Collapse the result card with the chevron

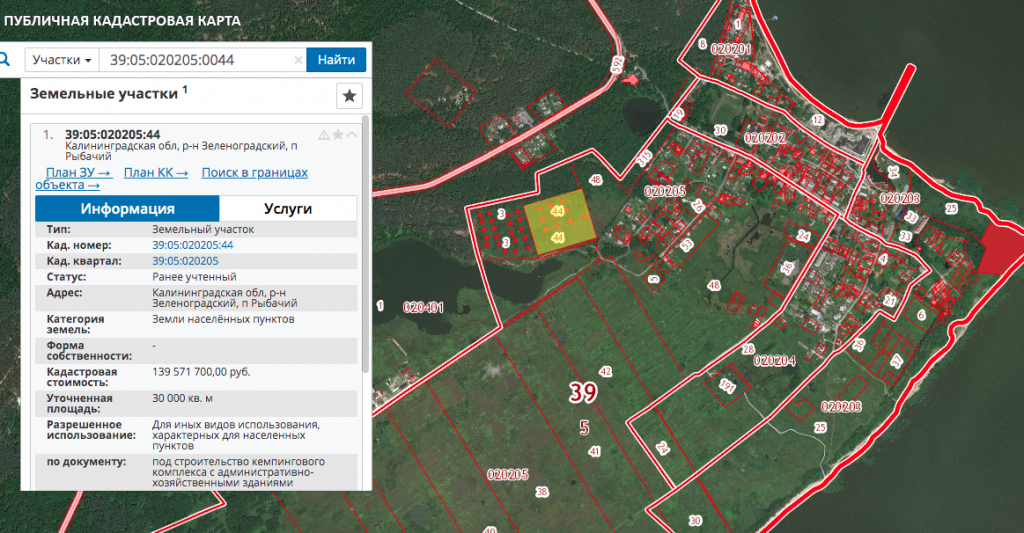(351, 135)
